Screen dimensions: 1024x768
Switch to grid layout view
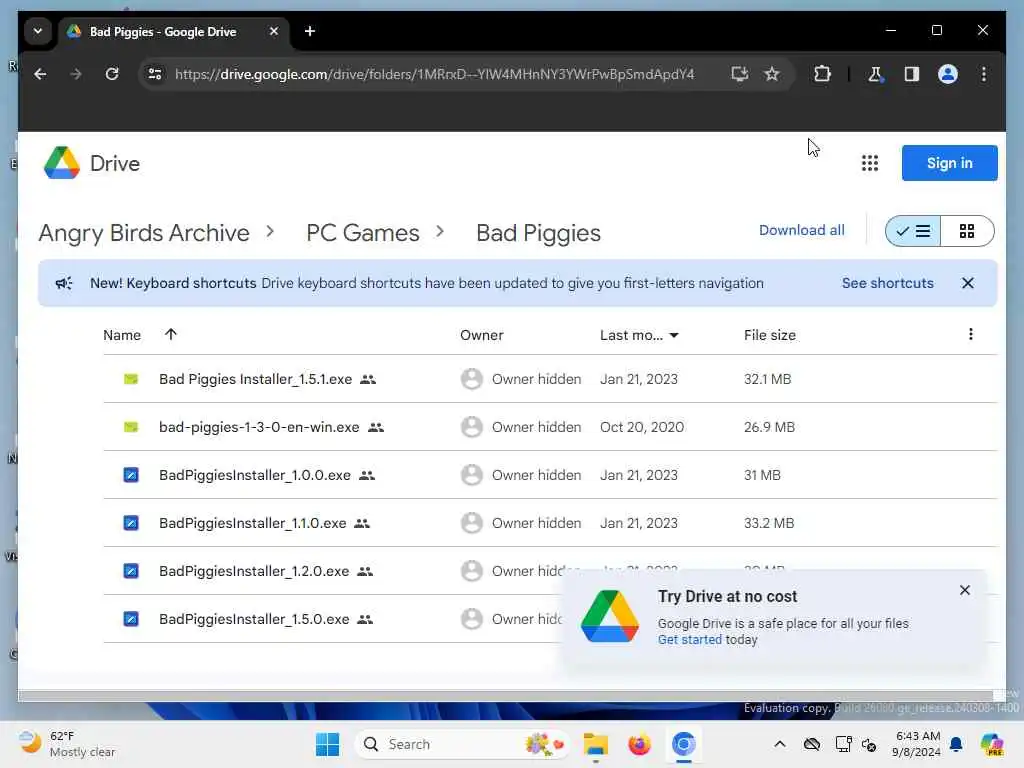point(967,231)
